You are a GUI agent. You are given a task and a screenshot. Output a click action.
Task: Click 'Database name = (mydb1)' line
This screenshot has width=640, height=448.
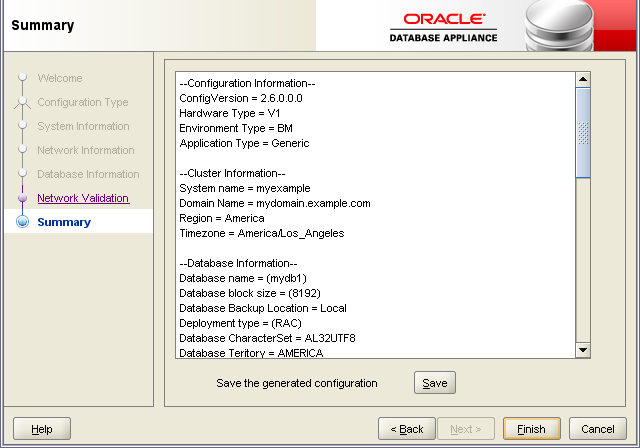coord(243,278)
